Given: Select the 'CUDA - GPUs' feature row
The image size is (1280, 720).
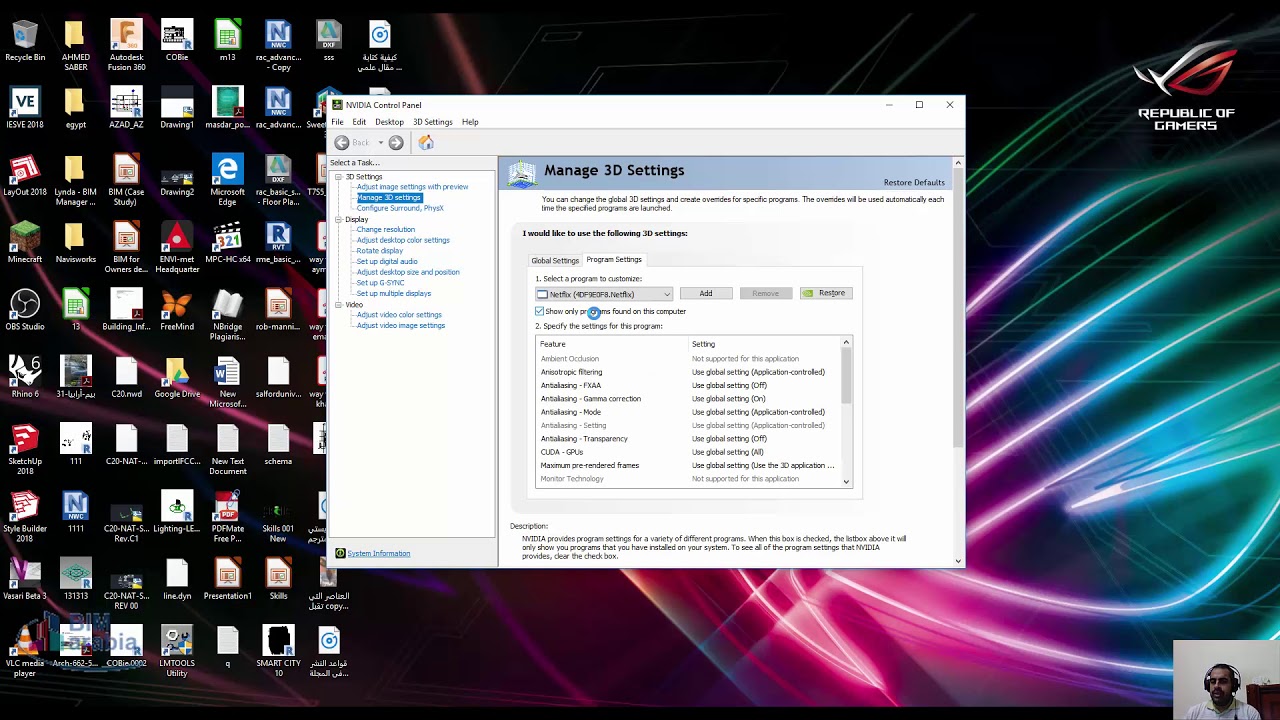Looking at the screenshot, I should 689,452.
